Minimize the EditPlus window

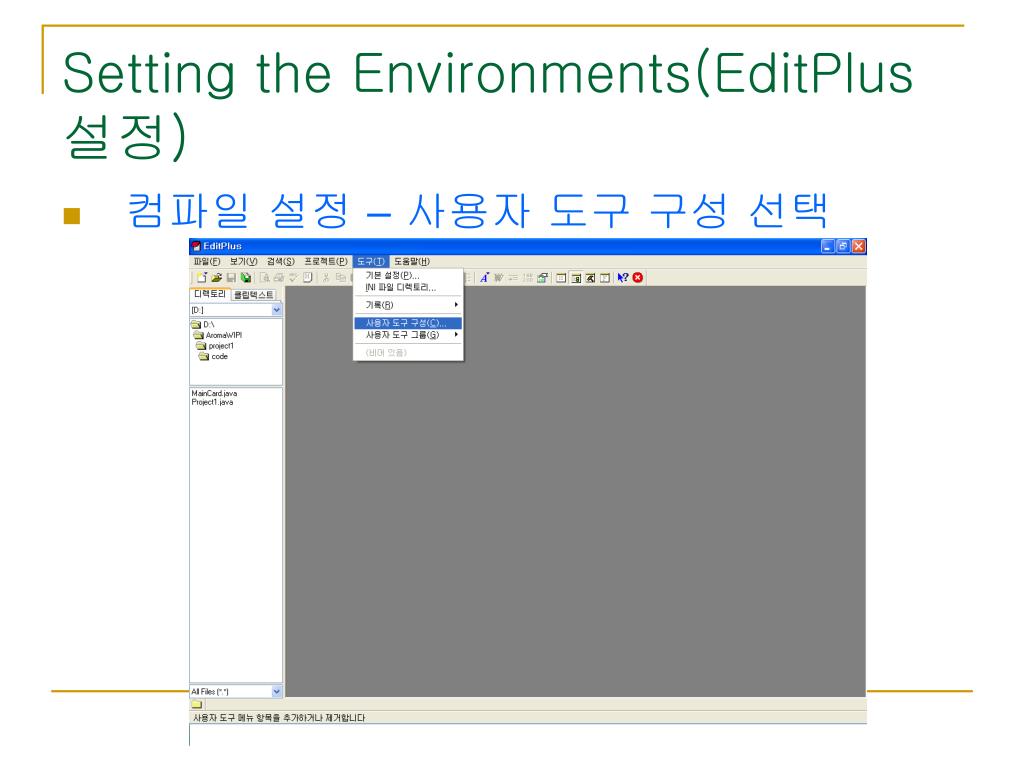(827, 246)
